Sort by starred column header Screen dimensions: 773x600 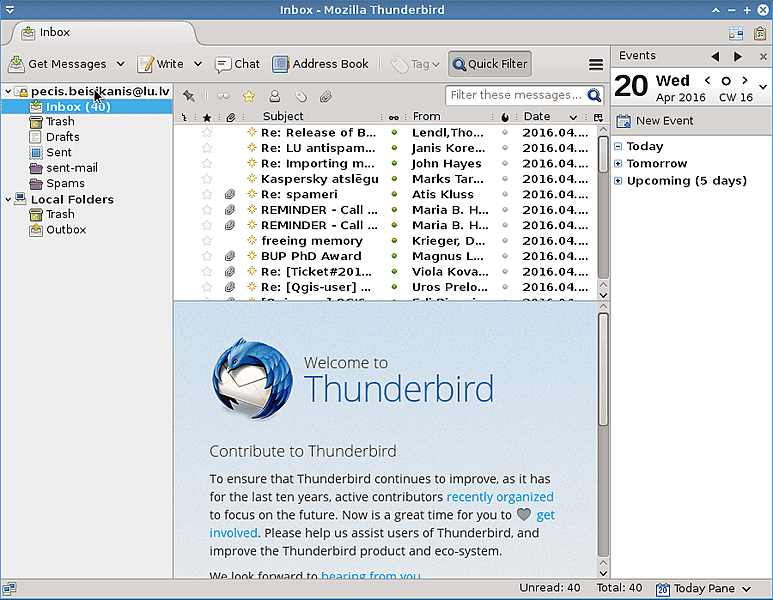point(207,117)
